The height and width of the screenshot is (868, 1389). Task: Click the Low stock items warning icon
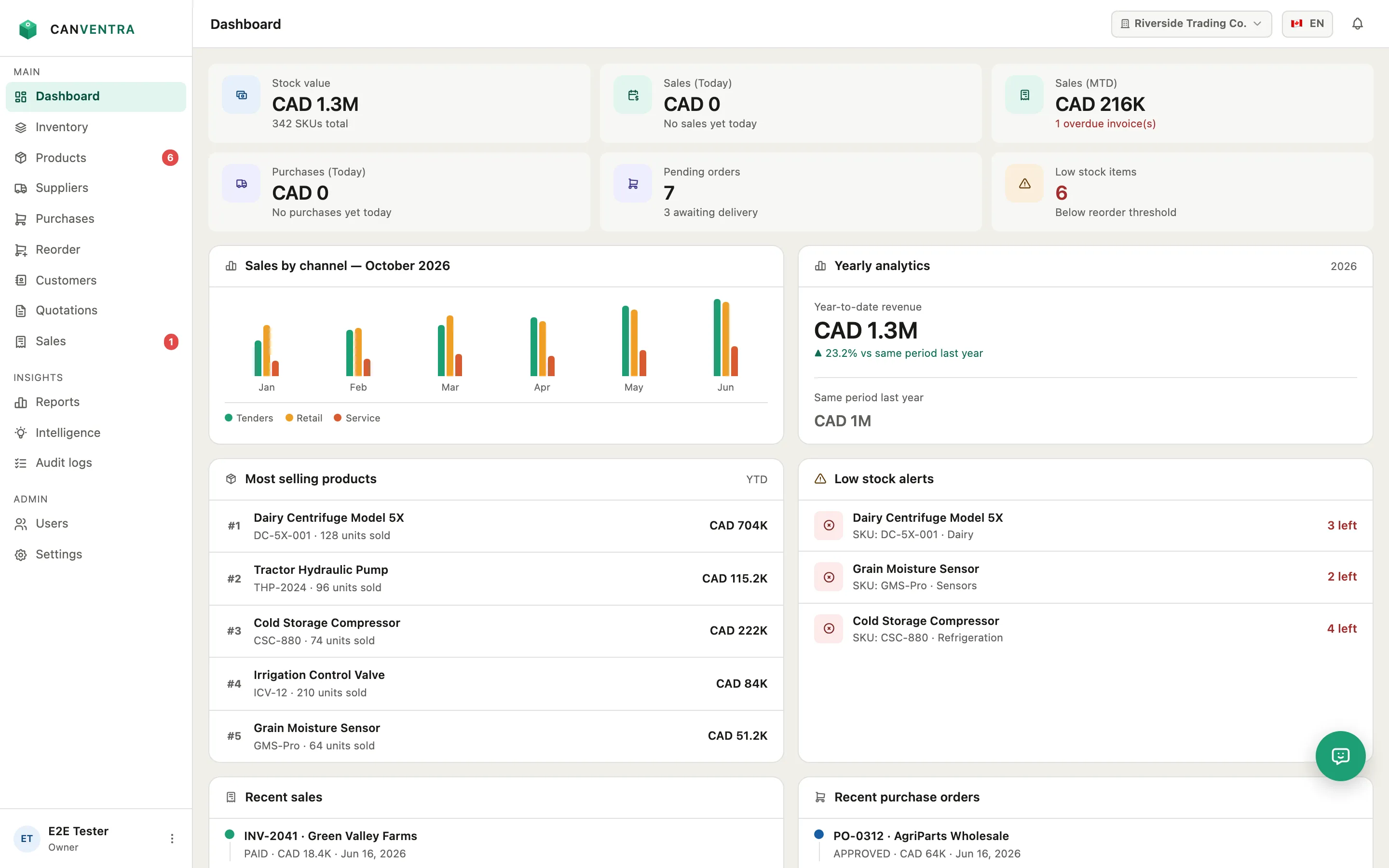point(1024,184)
